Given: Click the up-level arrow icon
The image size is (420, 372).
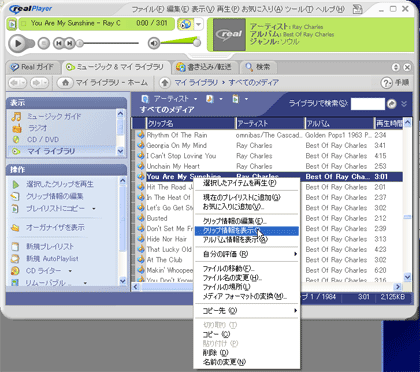Looking at the screenshot, I should coord(164,83).
